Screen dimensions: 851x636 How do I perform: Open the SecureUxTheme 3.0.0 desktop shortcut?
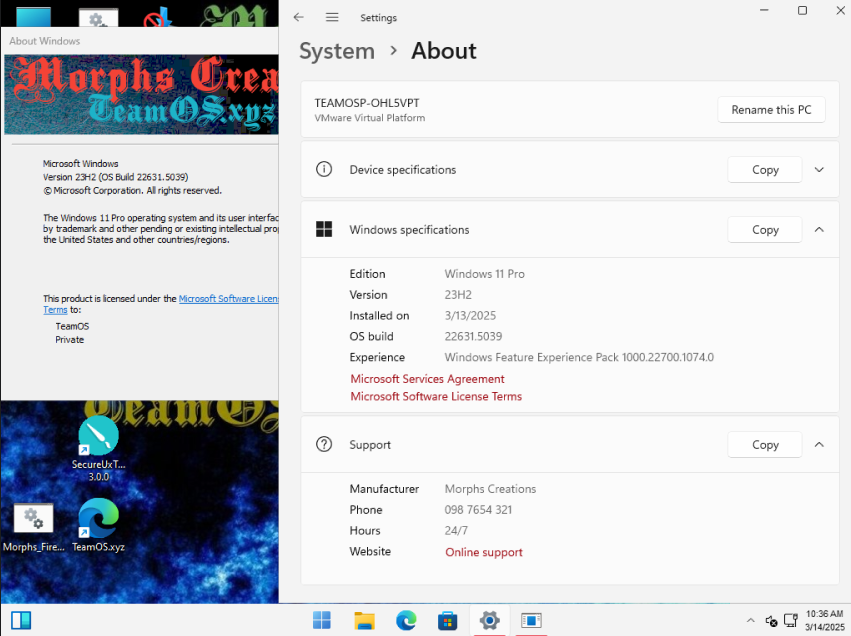click(98, 449)
